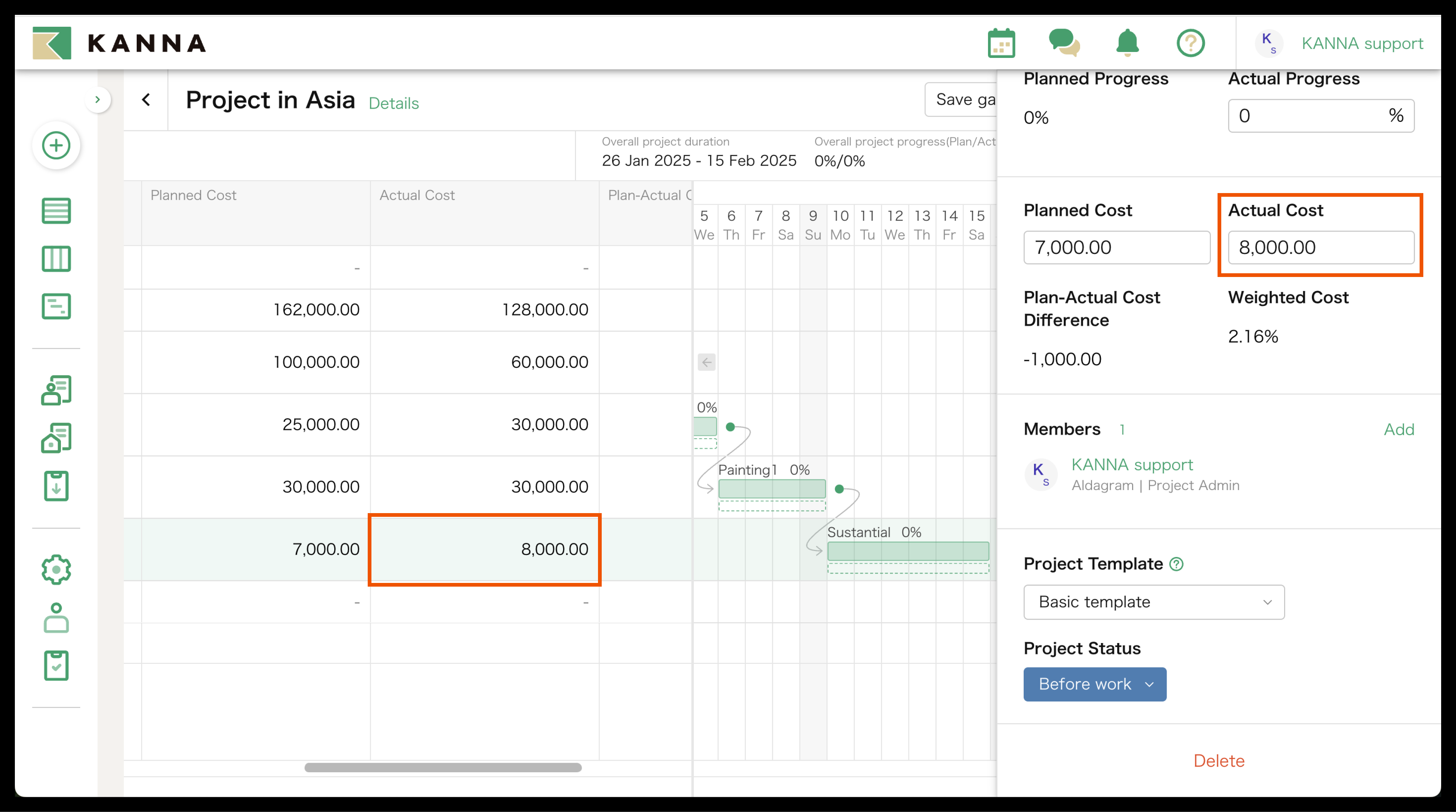Image resolution: width=1456 pixels, height=812 pixels.
Task: Open the calendar icon in header
Action: (1001, 43)
